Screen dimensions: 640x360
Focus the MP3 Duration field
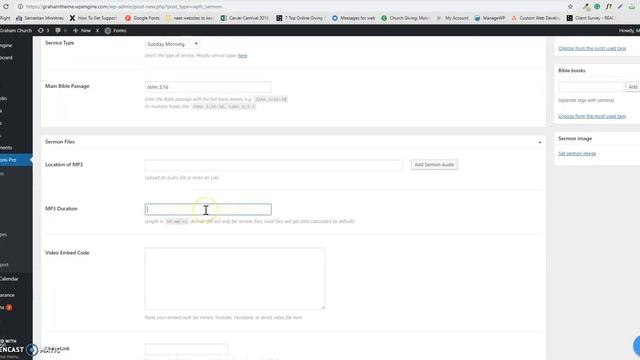point(208,209)
